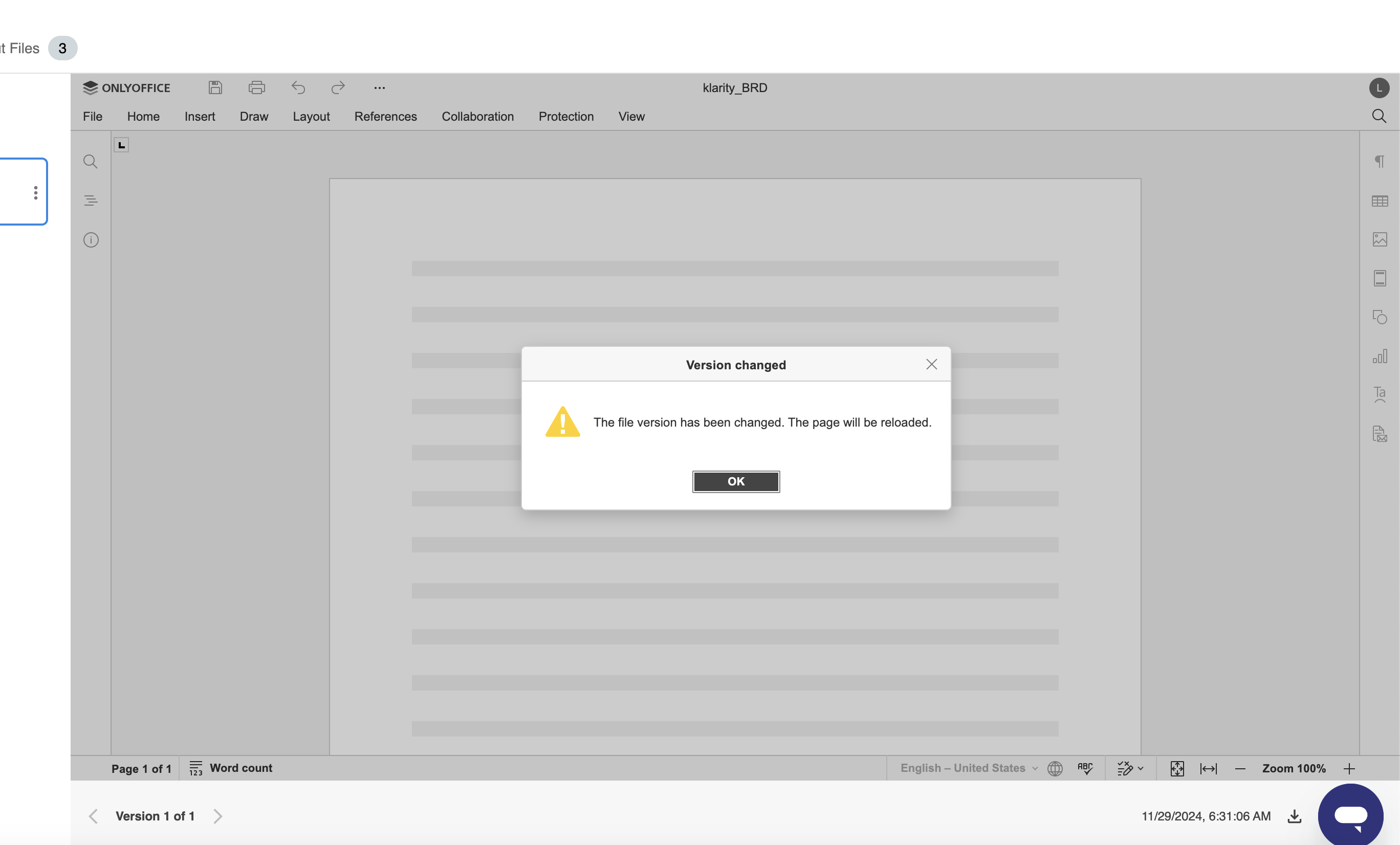Click the Zoom 100% label
The height and width of the screenshot is (845, 1400).
pos(1294,768)
